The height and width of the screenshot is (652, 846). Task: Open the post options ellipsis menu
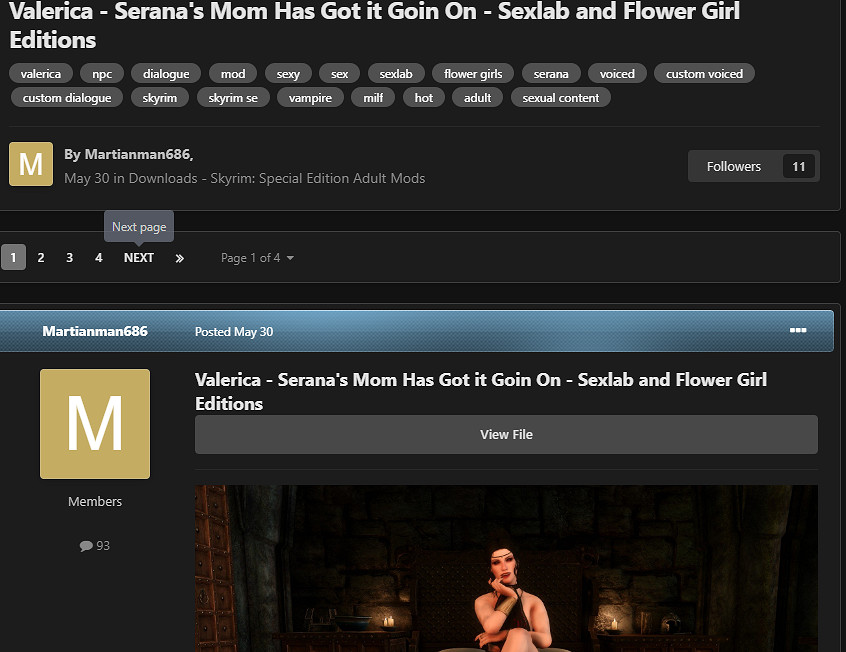797,331
